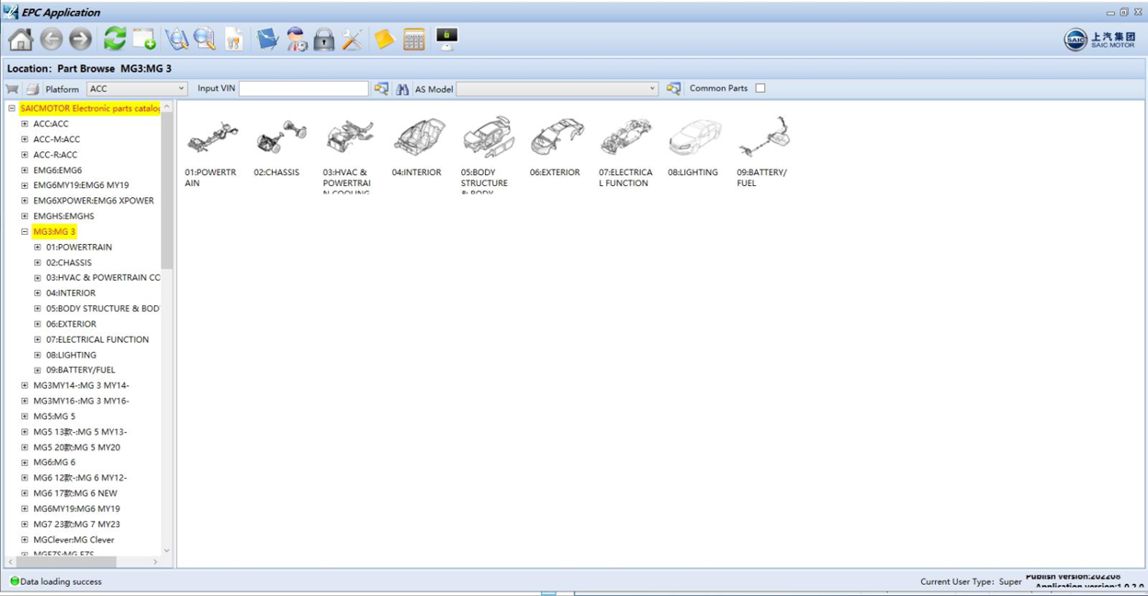Select 02:CHASSIS in the tree
Viewport: 1148px width, 596px height.
[x=69, y=262]
